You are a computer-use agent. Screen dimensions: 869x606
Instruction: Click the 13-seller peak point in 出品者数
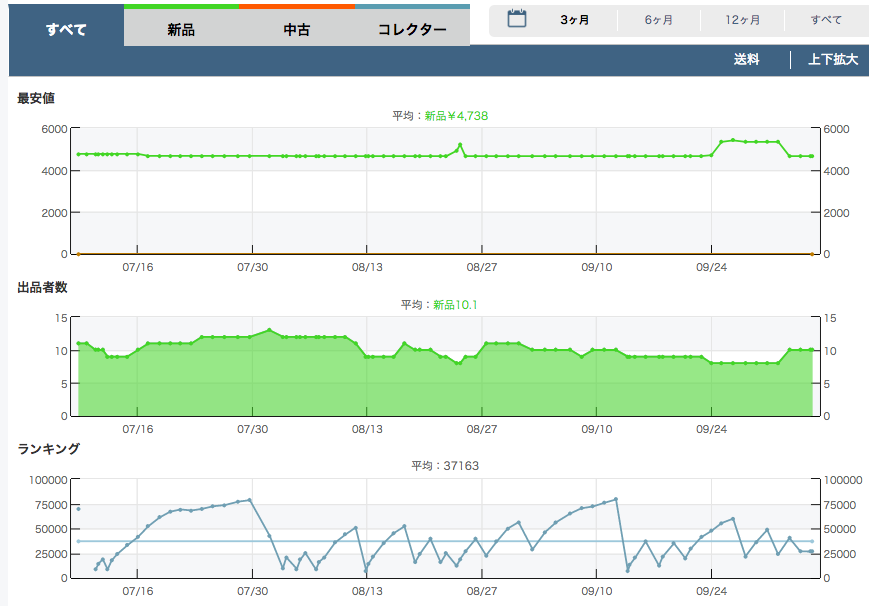pyautogui.click(x=269, y=330)
